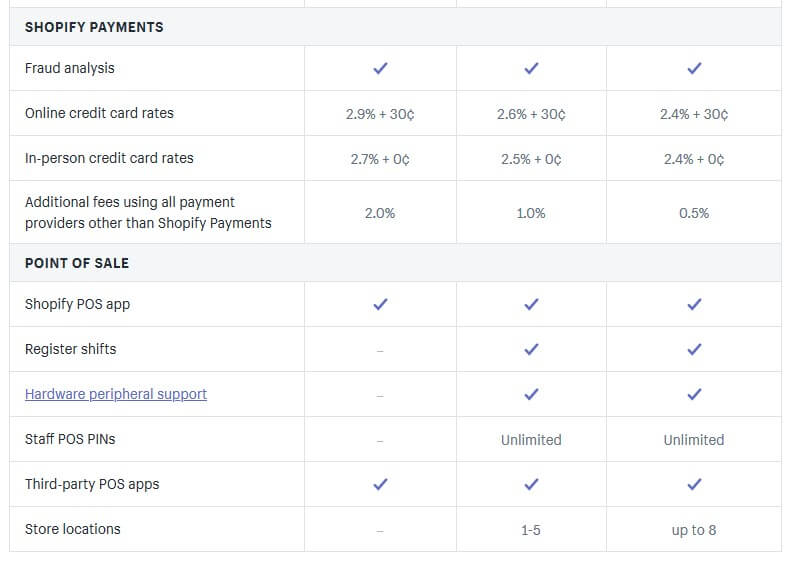Click the In-person credit card rates label
This screenshot has width=791, height=562.
pos(109,158)
